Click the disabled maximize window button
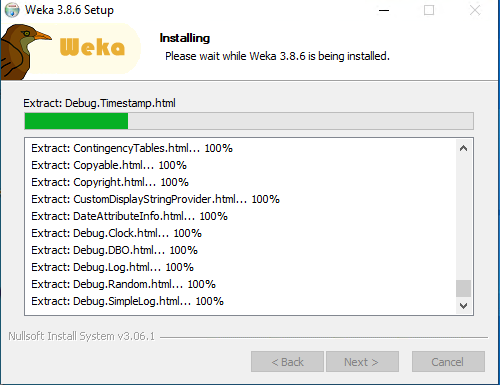This screenshot has height=385, width=500. pos(429,10)
